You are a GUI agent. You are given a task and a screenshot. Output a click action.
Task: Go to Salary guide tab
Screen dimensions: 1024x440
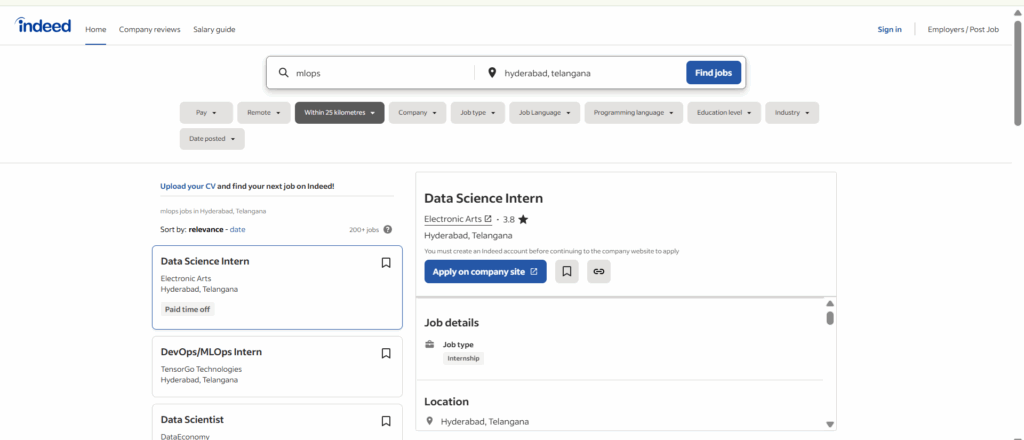coord(214,29)
